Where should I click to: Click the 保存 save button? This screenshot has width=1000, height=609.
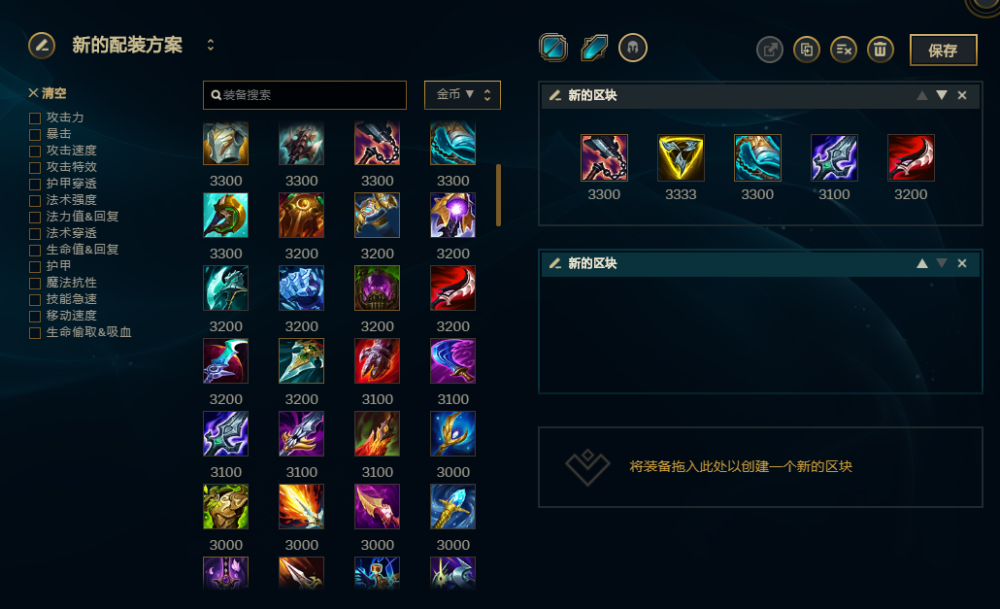(x=943, y=50)
